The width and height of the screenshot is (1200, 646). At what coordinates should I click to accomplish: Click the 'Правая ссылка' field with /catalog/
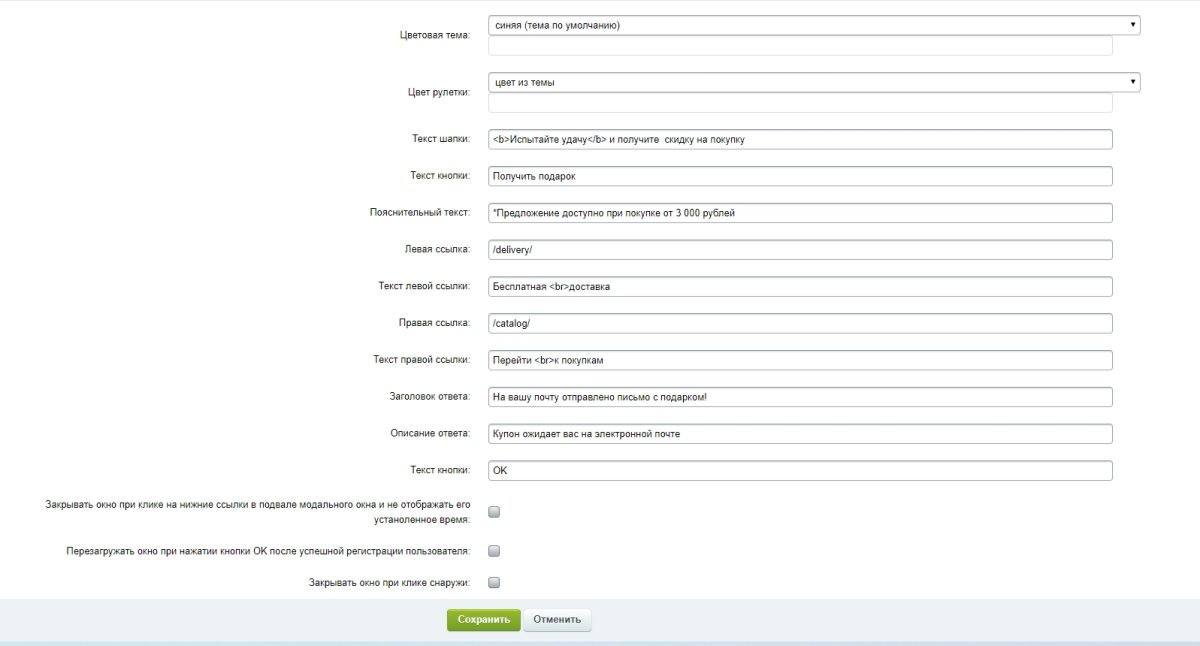pyautogui.click(x=800, y=324)
